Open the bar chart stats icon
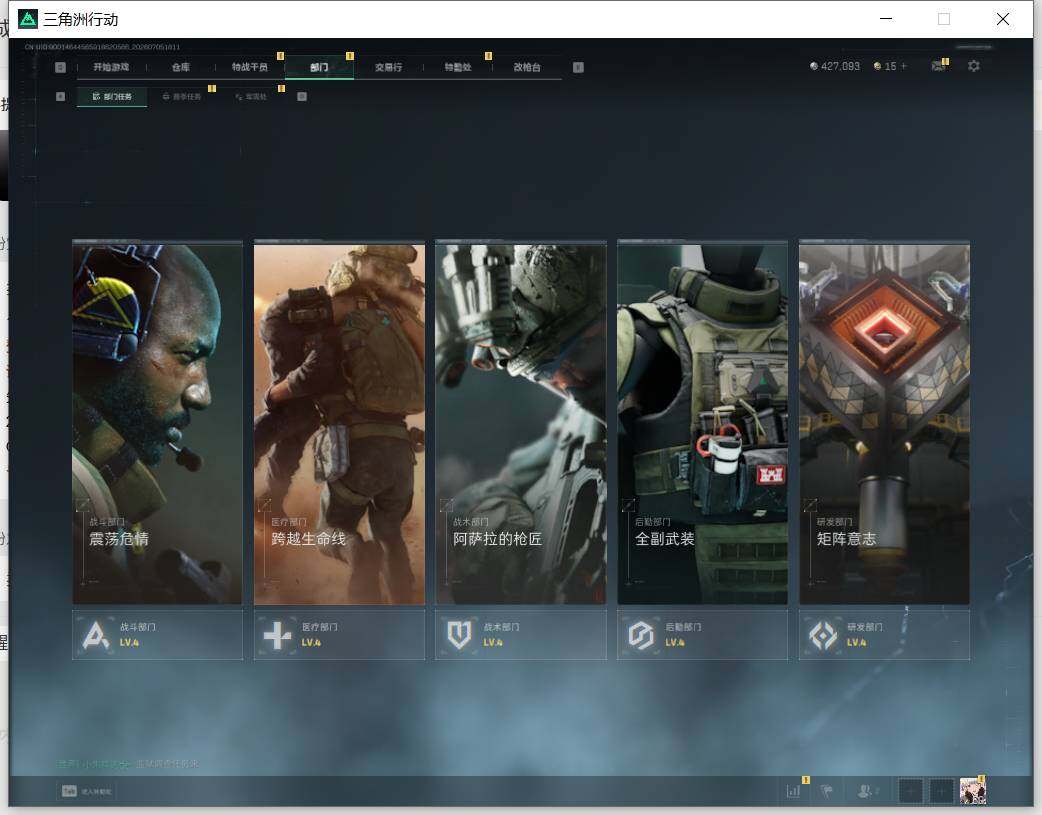Screen dimensions: 1042x815 coord(793,790)
